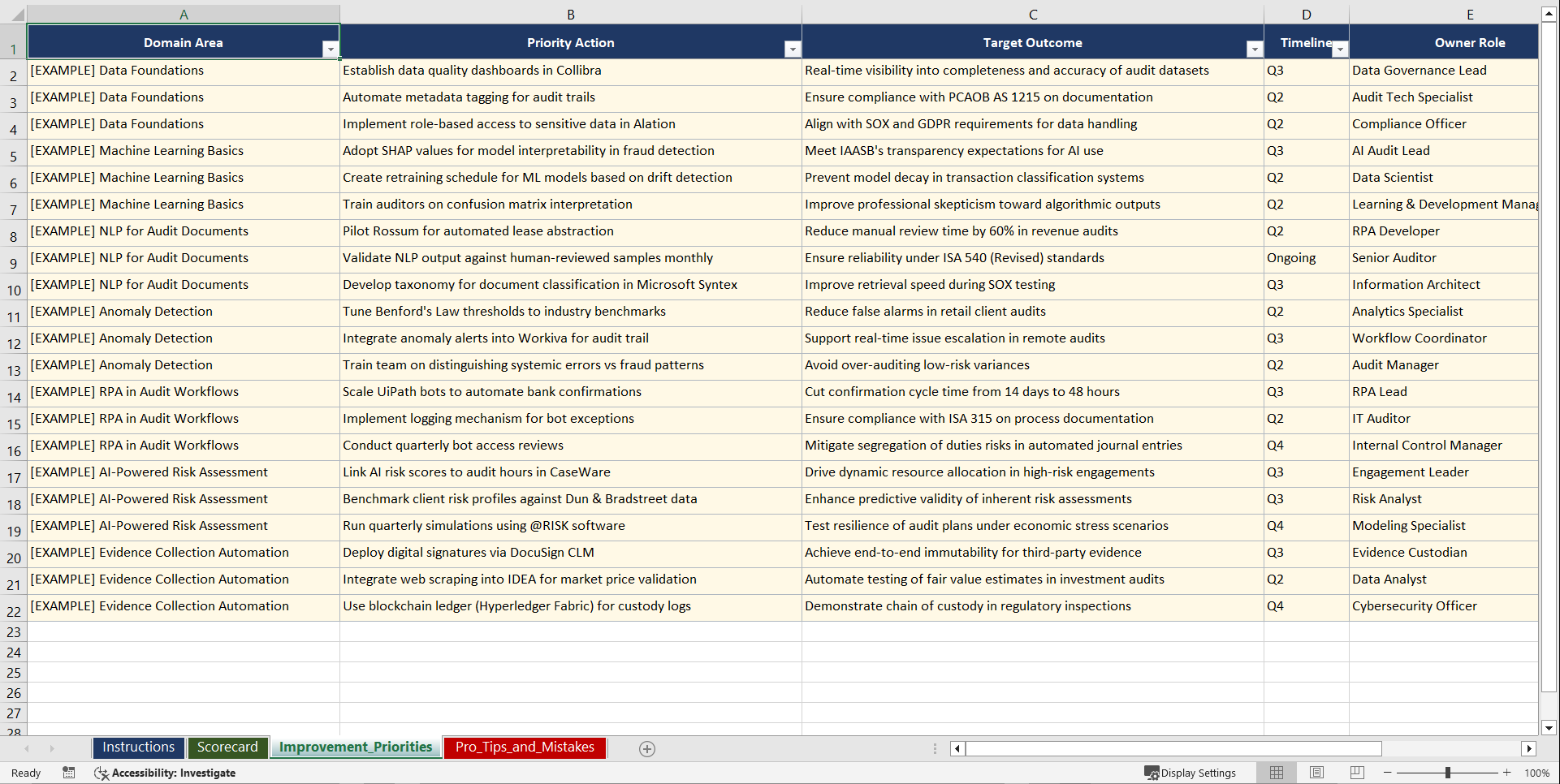Adjust the zoom slider
The height and width of the screenshot is (784, 1560).
pyautogui.click(x=1448, y=773)
